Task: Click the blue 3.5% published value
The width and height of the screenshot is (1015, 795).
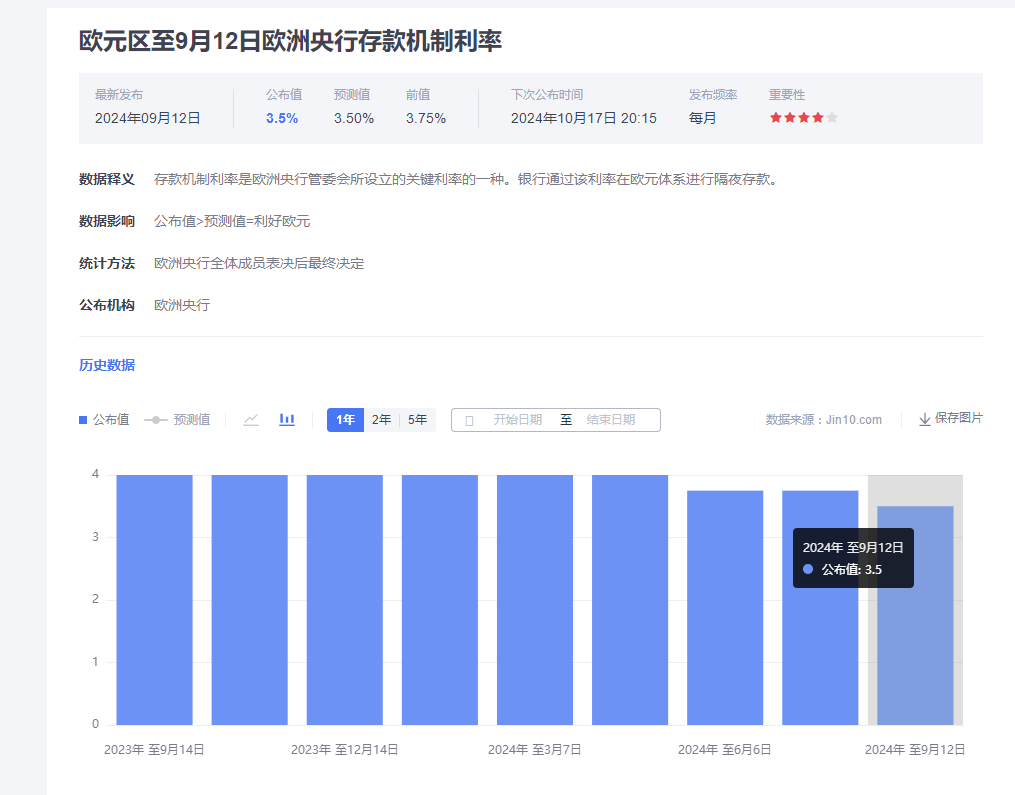Action: 282,118
